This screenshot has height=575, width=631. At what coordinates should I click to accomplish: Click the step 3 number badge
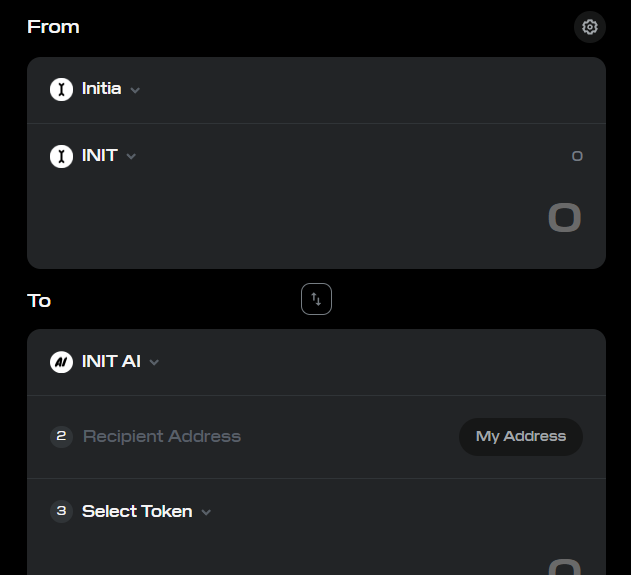61,511
